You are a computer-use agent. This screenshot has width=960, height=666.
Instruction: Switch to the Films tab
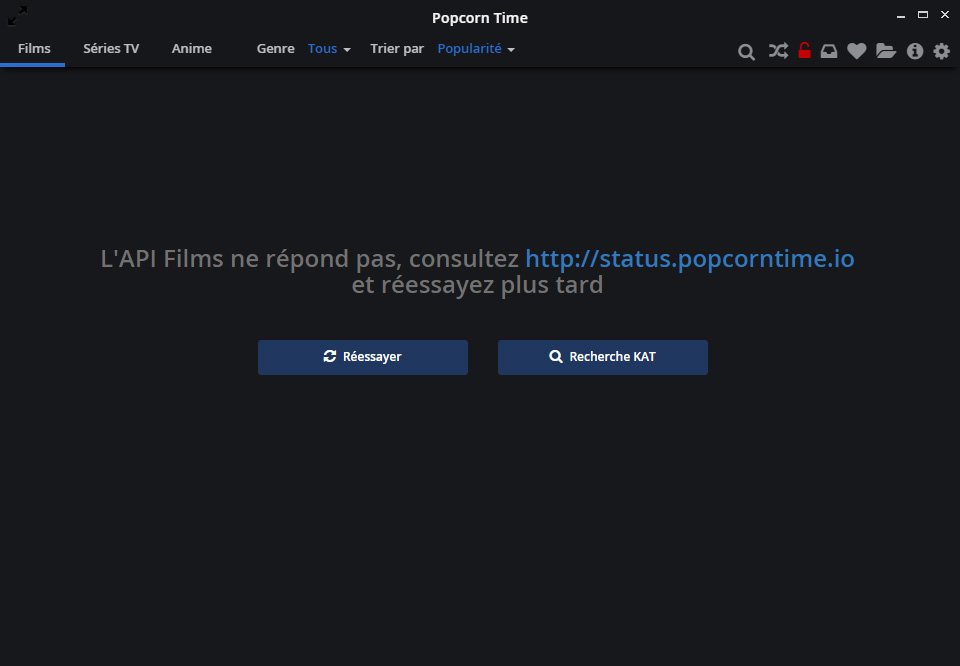pyautogui.click(x=34, y=48)
